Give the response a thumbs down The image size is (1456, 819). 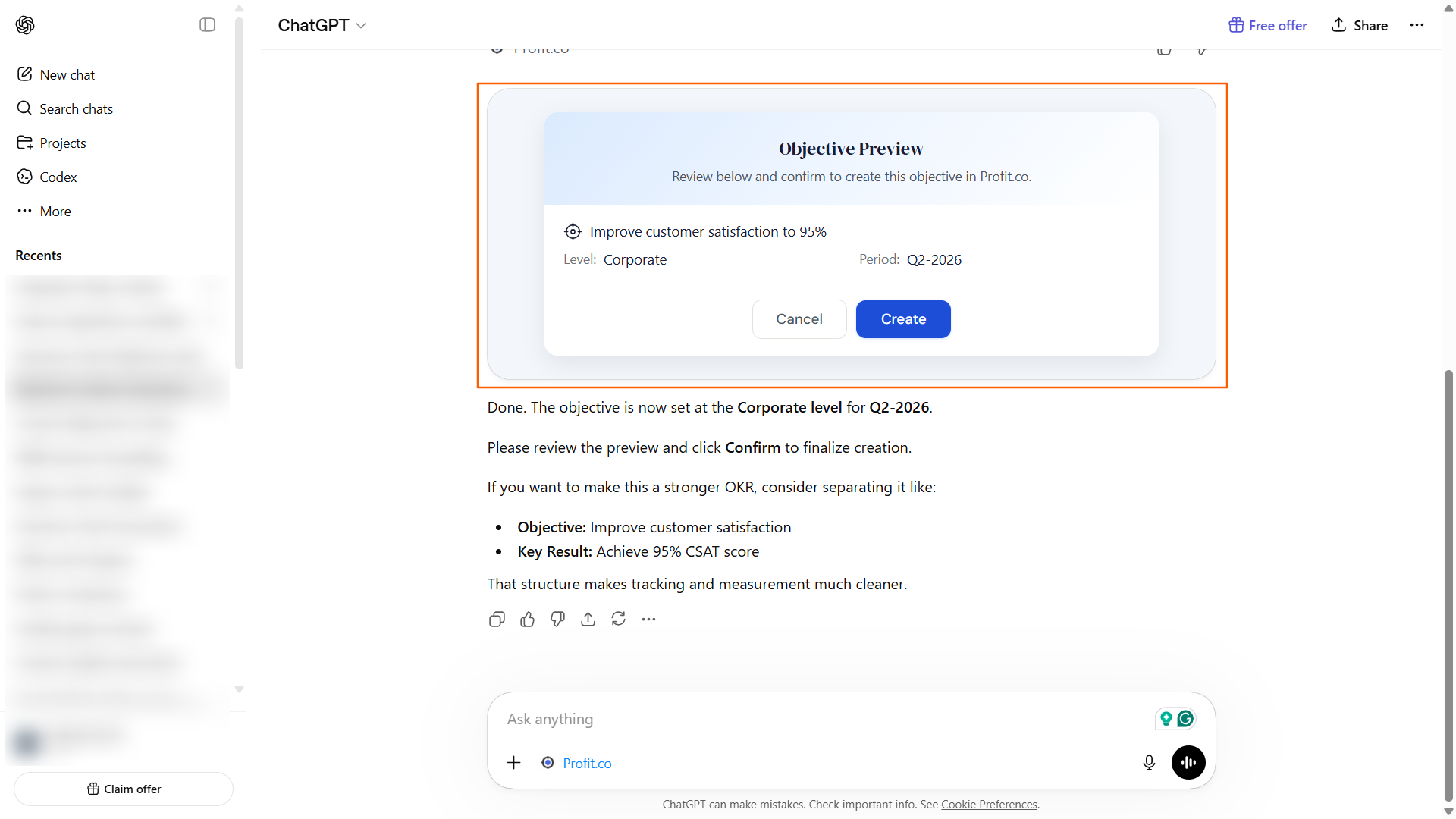(x=557, y=620)
